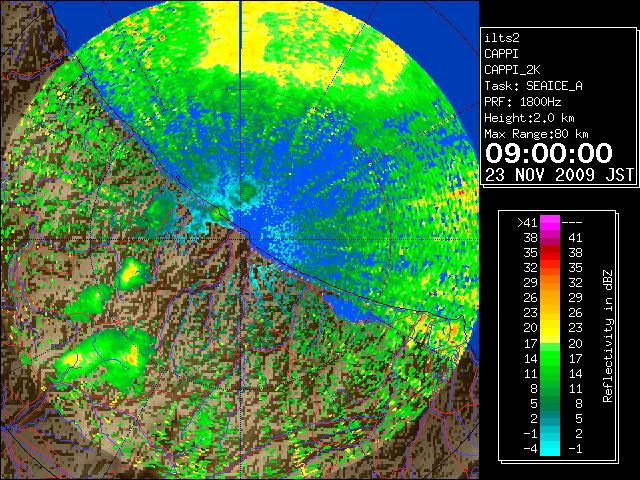This screenshot has height=480, width=640.
Task: Click the 23 NOV 2009 JST date
Action: (559, 175)
